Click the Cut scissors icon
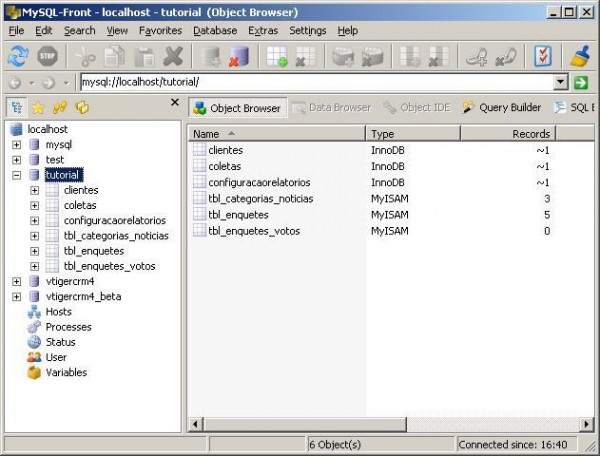The height and width of the screenshot is (456, 600). 85,56
